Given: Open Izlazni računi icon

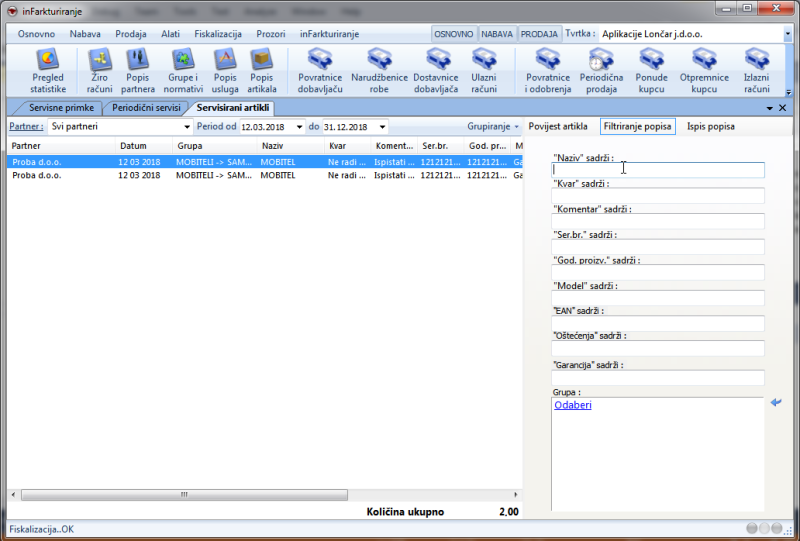Looking at the screenshot, I should 757,71.
